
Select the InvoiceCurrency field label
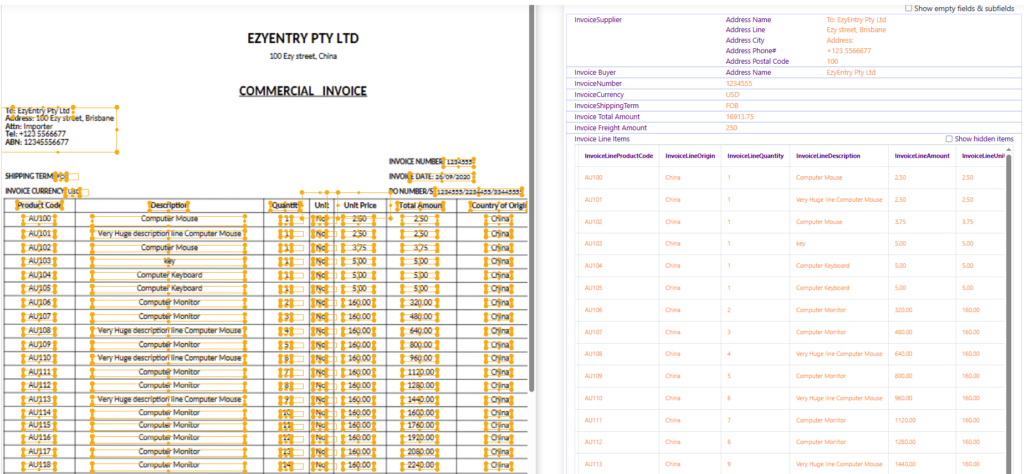pos(600,95)
